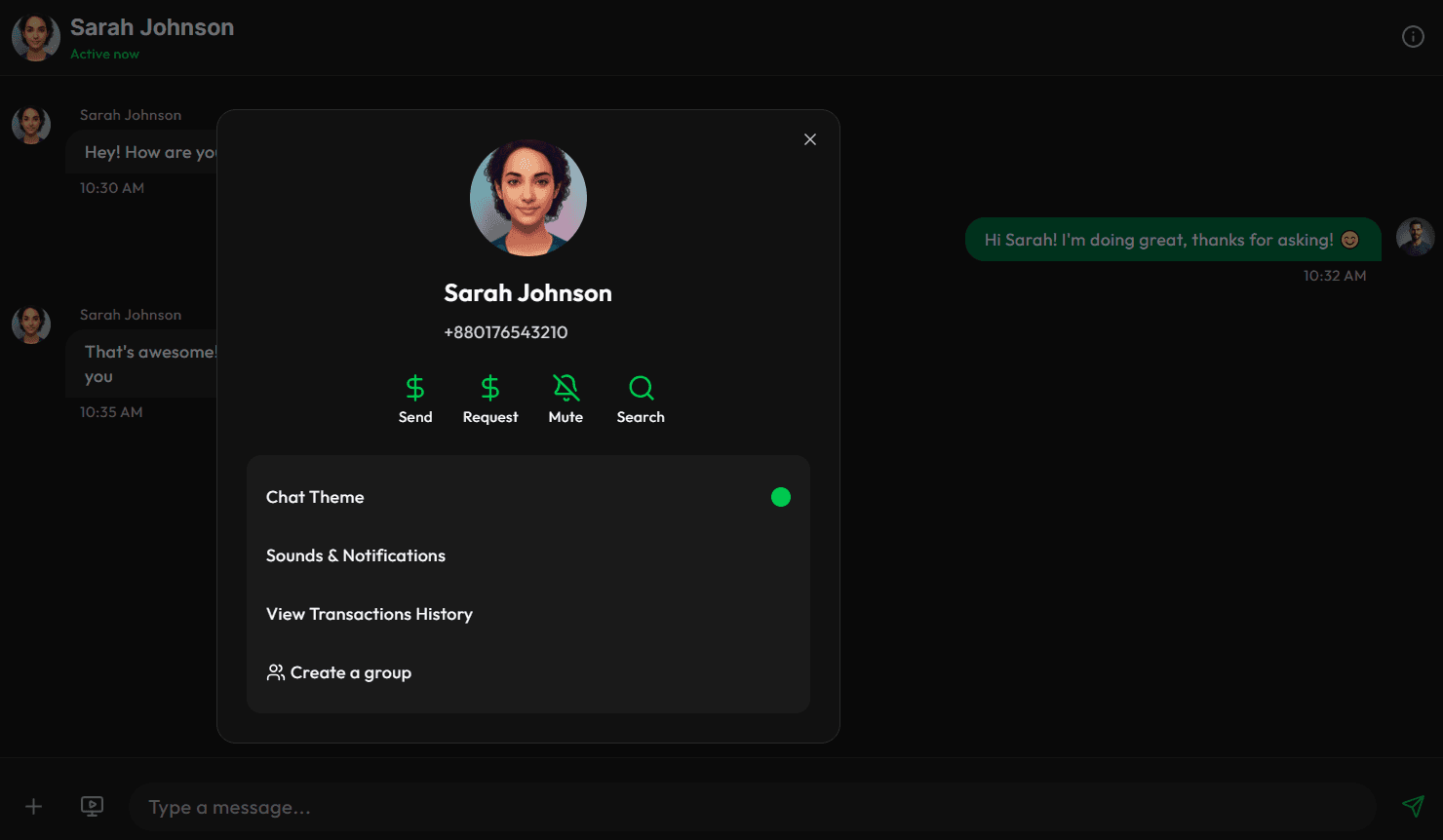Screen dimensions: 1443x840
Task: Send a message with the paper plane icon
Action: (1414, 807)
